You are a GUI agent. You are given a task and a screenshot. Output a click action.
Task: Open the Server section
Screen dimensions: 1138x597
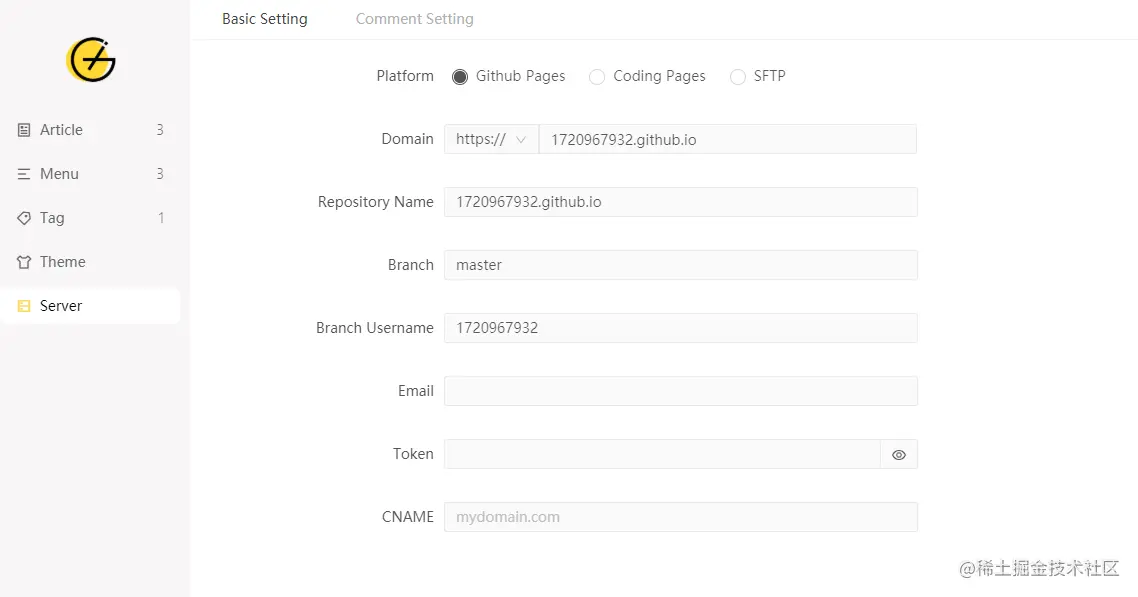click(91, 306)
